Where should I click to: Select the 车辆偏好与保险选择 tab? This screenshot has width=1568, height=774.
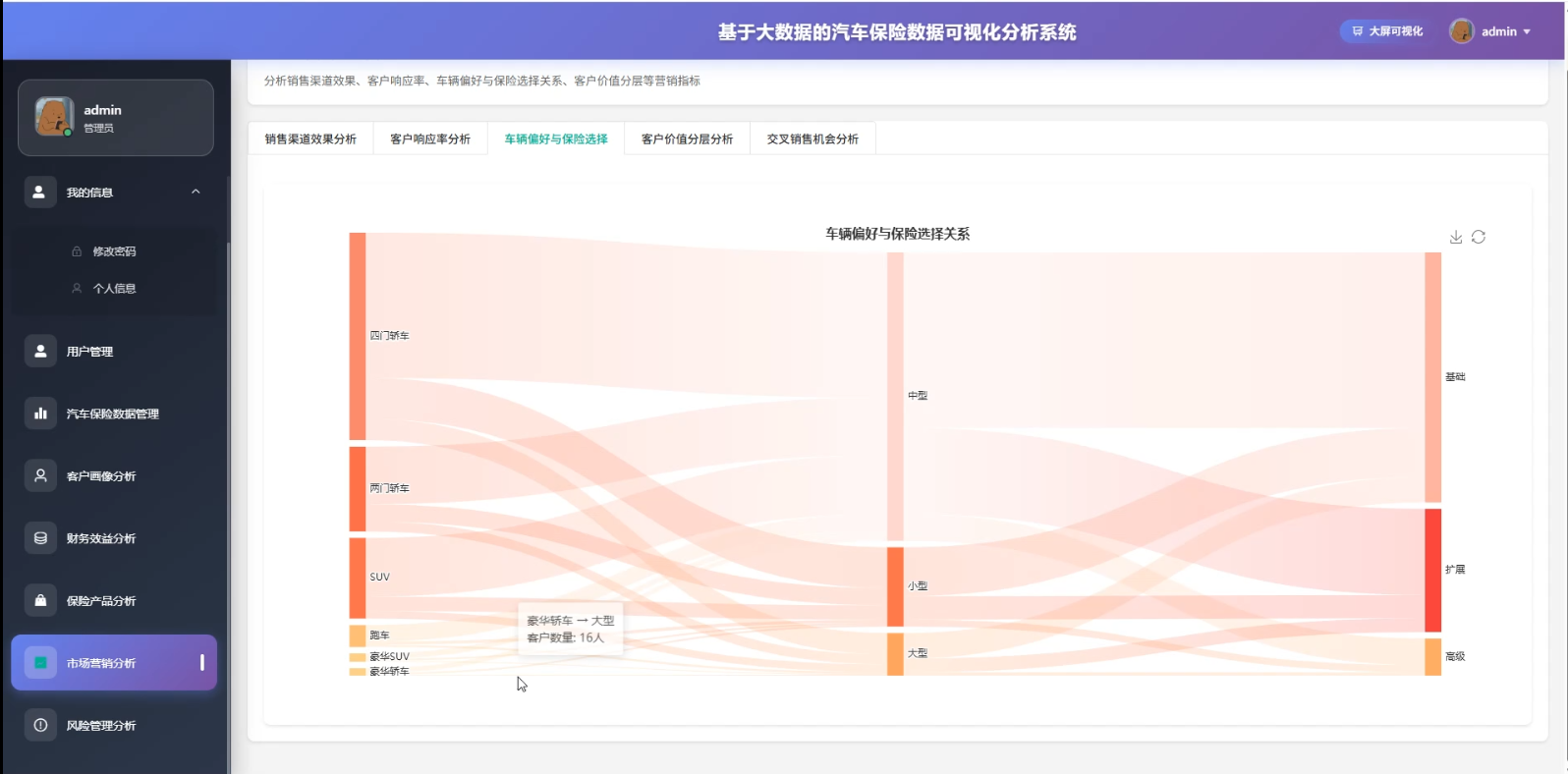coord(556,138)
